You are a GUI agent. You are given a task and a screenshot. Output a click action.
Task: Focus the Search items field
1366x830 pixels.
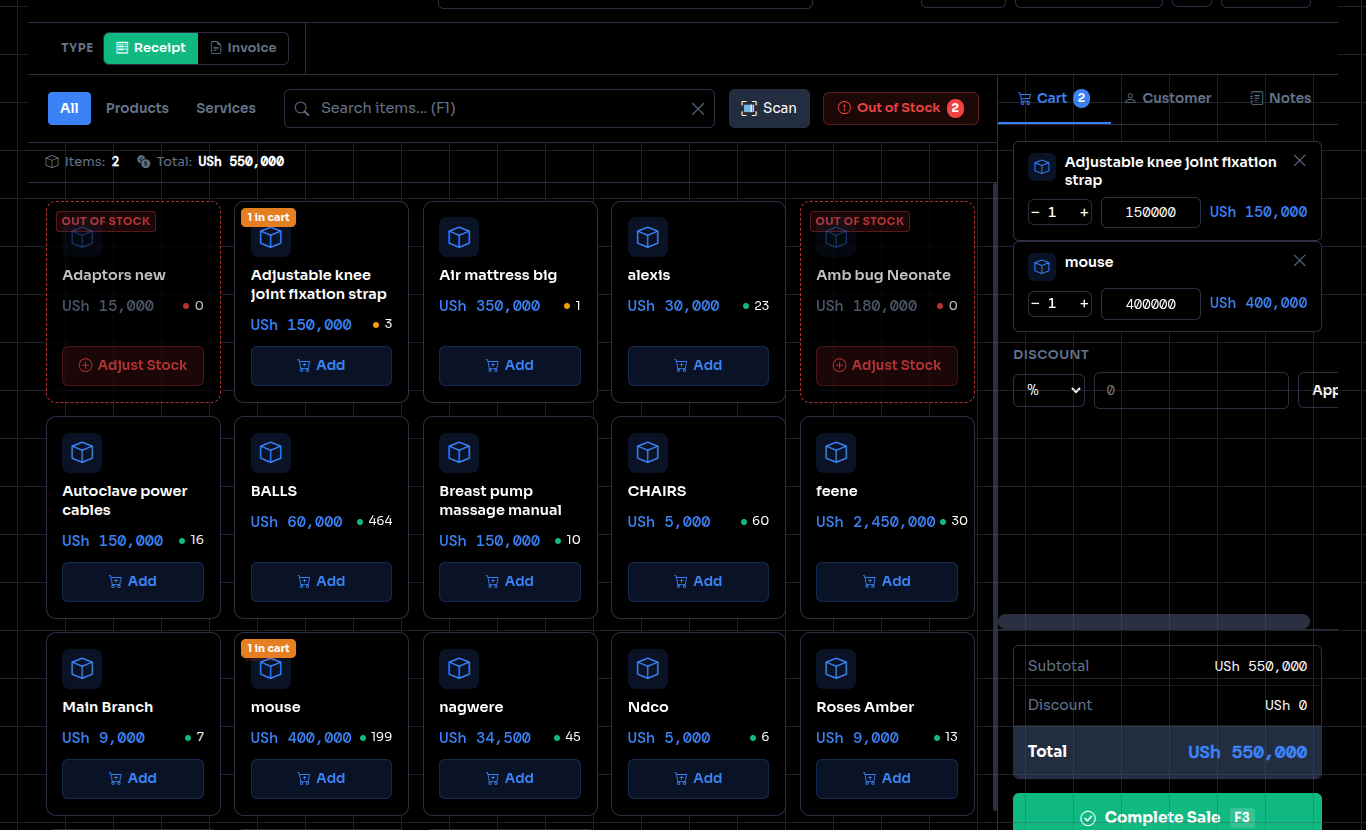499,108
